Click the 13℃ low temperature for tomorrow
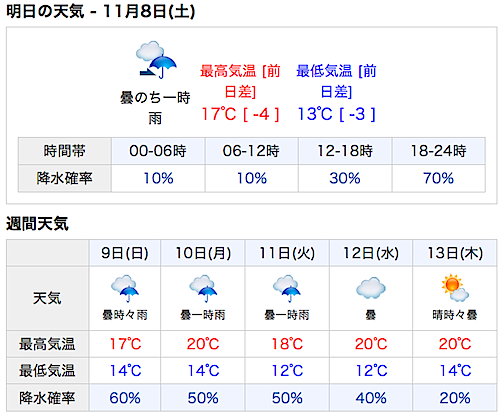504x416 pixels. coord(315,114)
